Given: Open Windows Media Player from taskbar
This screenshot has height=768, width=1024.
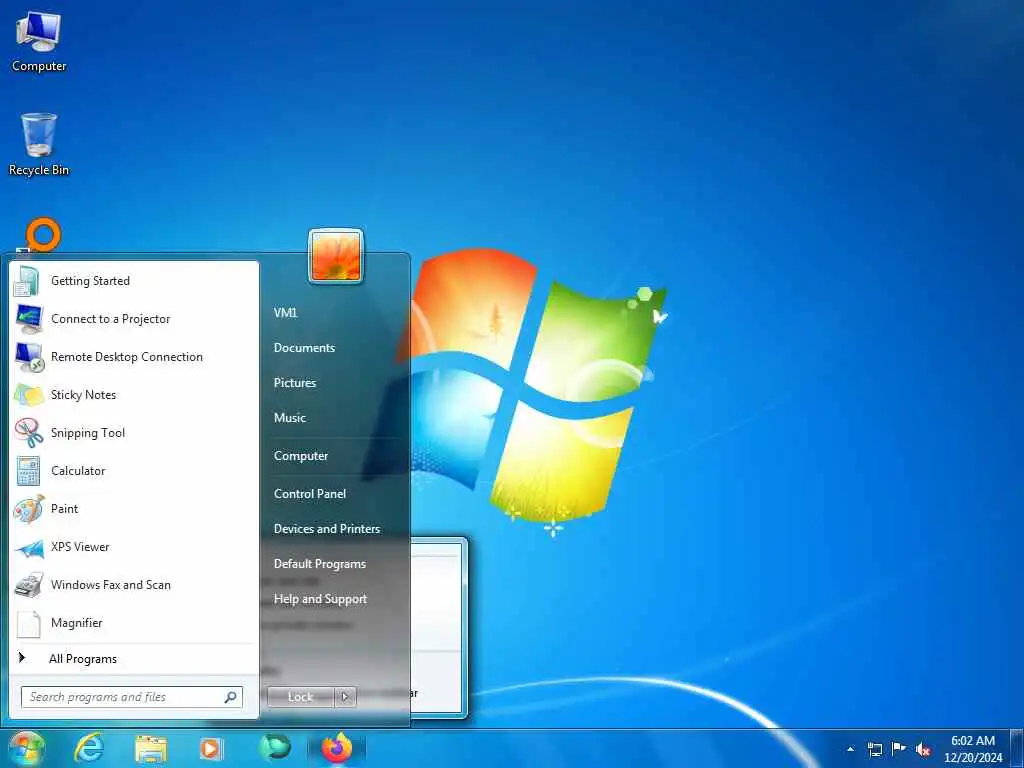Looking at the screenshot, I should [211, 748].
